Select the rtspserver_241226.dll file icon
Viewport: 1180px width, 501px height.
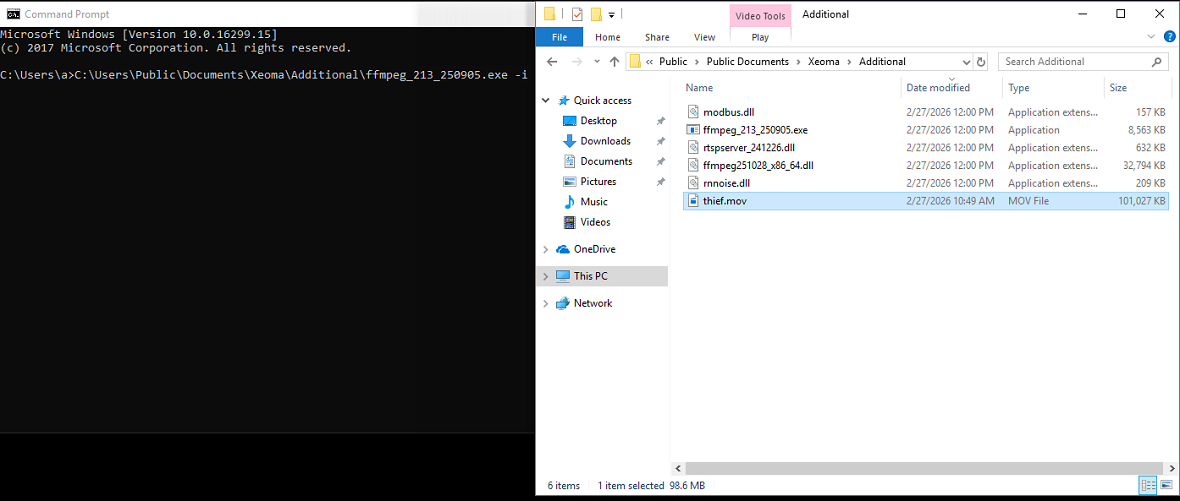[x=693, y=147]
